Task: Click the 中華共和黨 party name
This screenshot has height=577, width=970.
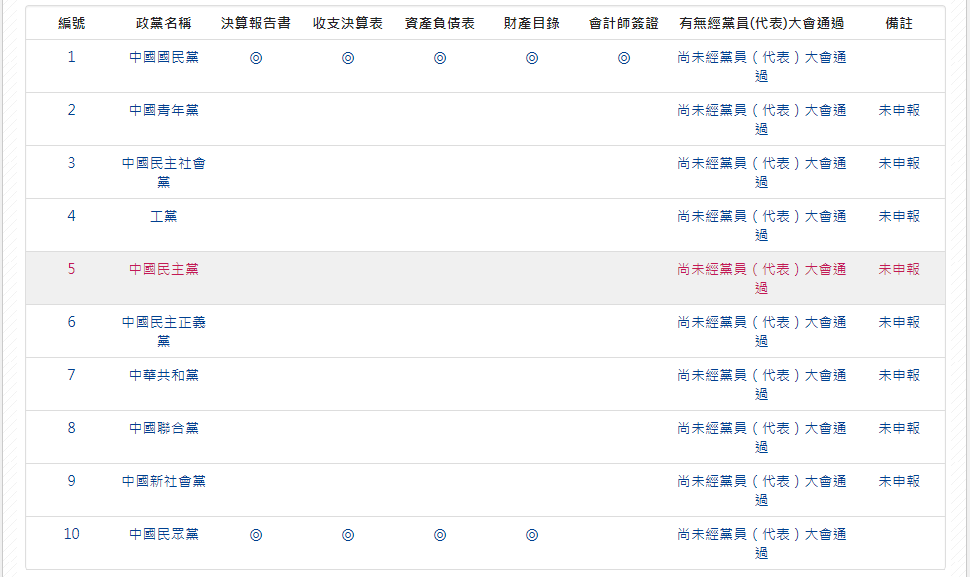Action: point(164,375)
